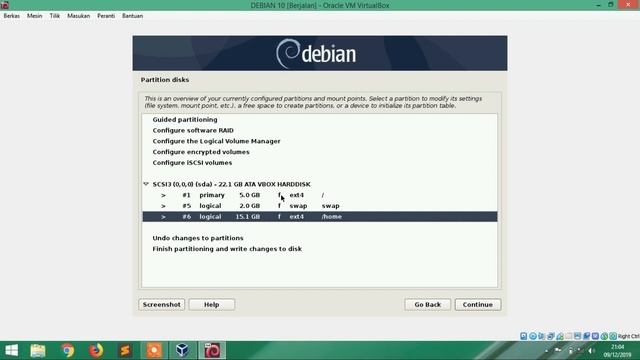The height and width of the screenshot is (360, 640).
Task: Open the Masukan menu
Action: pos(78,16)
